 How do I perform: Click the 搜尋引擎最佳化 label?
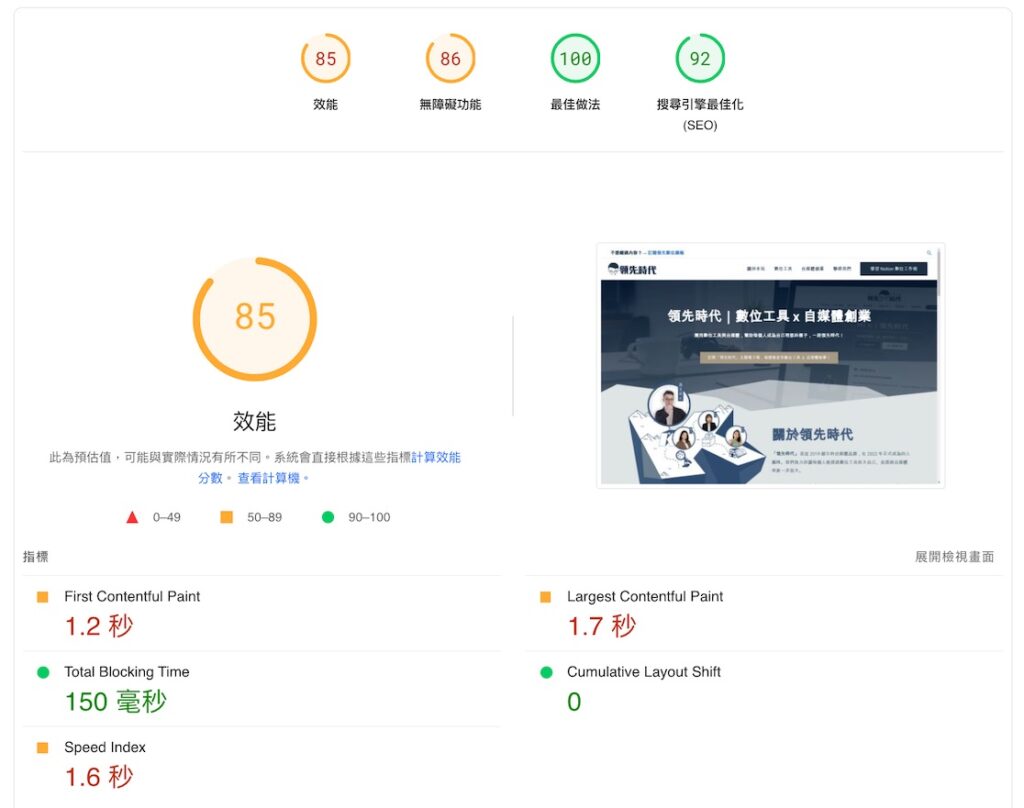pyautogui.click(x=699, y=105)
